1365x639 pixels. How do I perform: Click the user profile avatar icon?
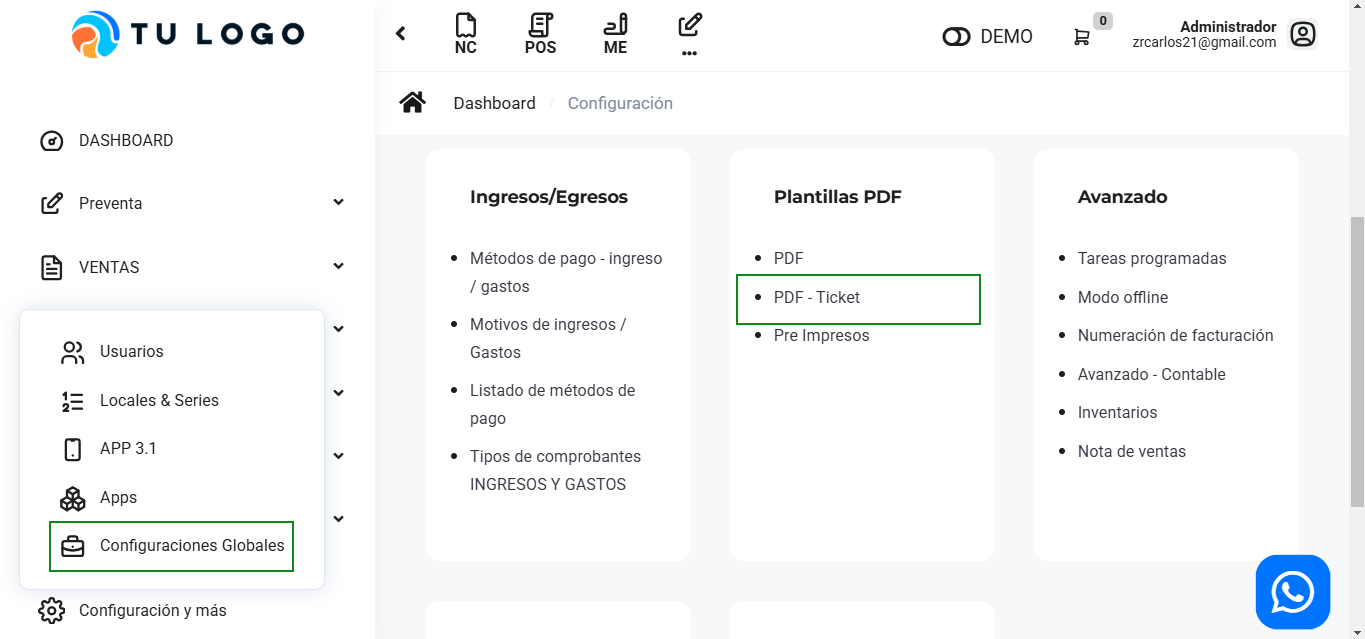tap(1302, 35)
